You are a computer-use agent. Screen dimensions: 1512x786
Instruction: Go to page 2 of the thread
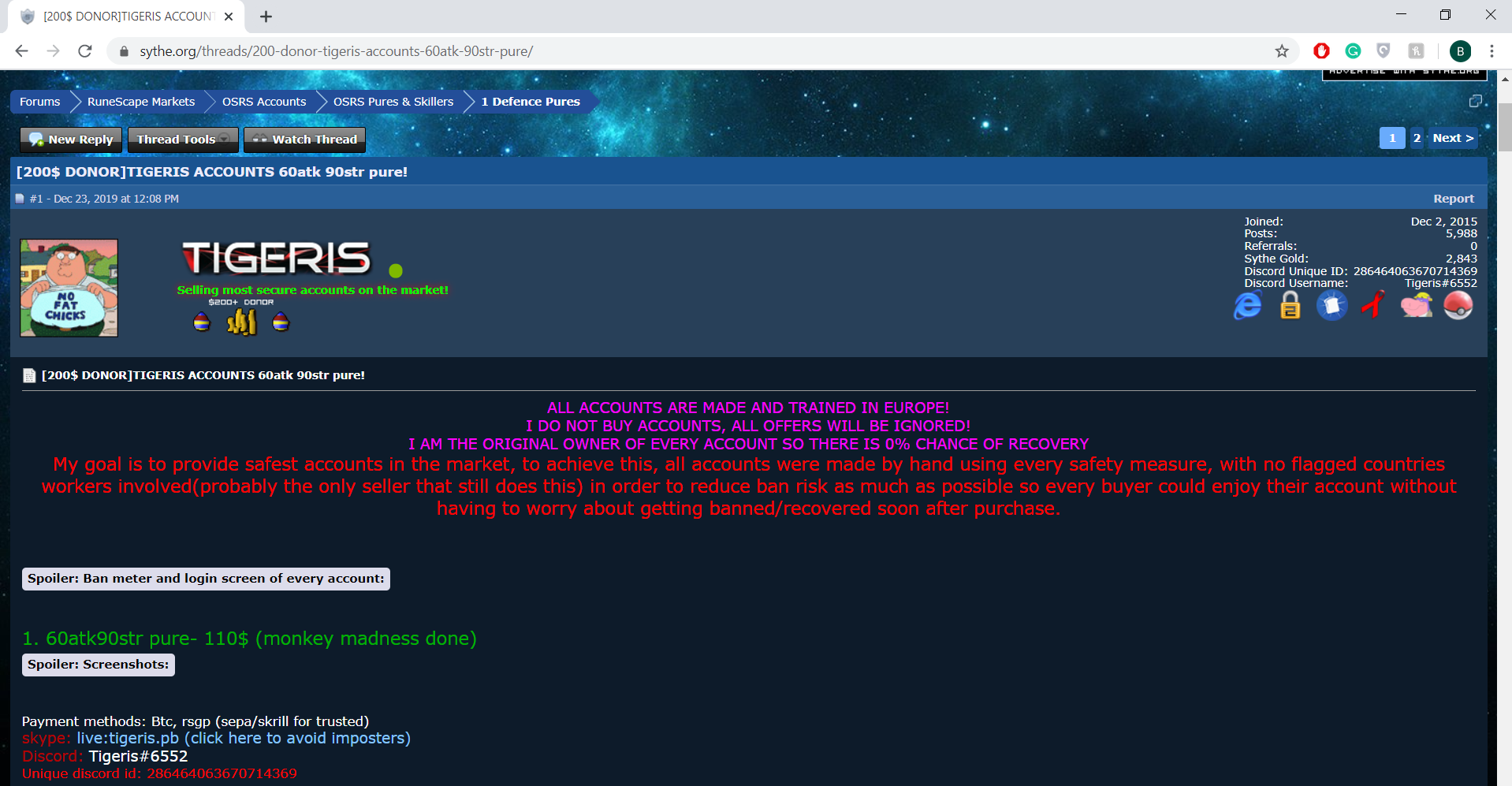(1417, 138)
